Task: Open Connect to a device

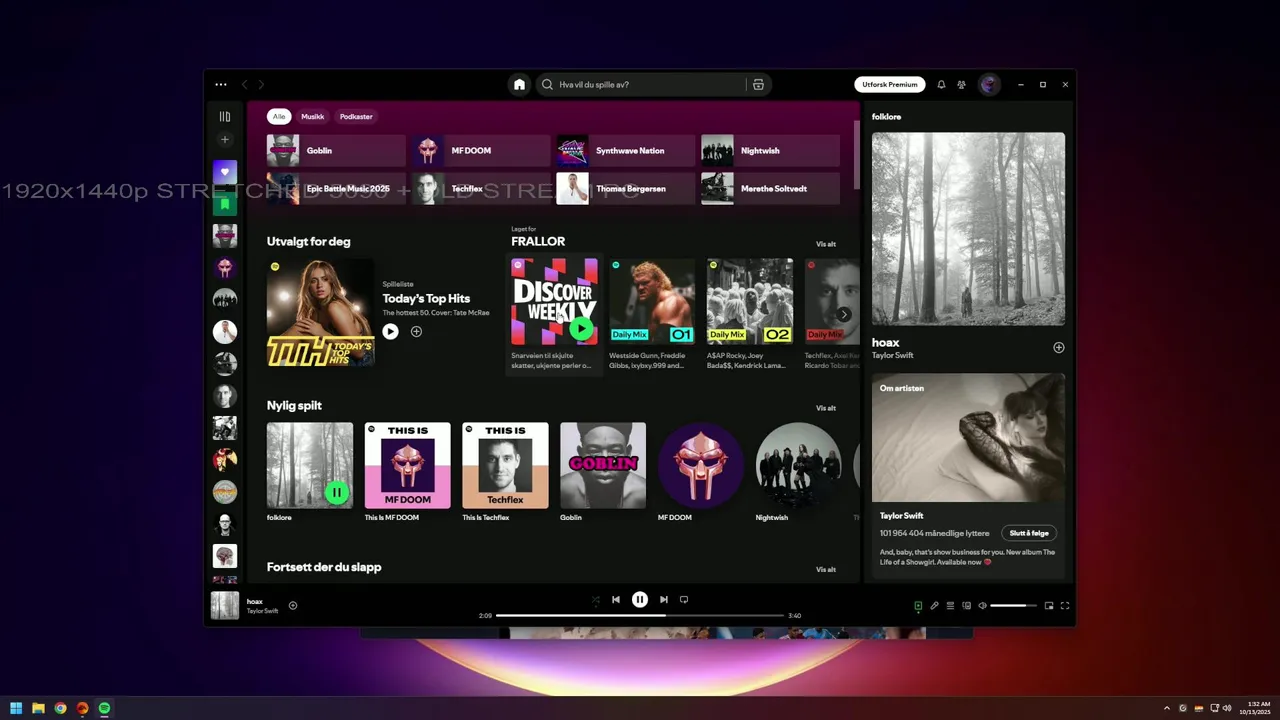Action: click(966, 606)
